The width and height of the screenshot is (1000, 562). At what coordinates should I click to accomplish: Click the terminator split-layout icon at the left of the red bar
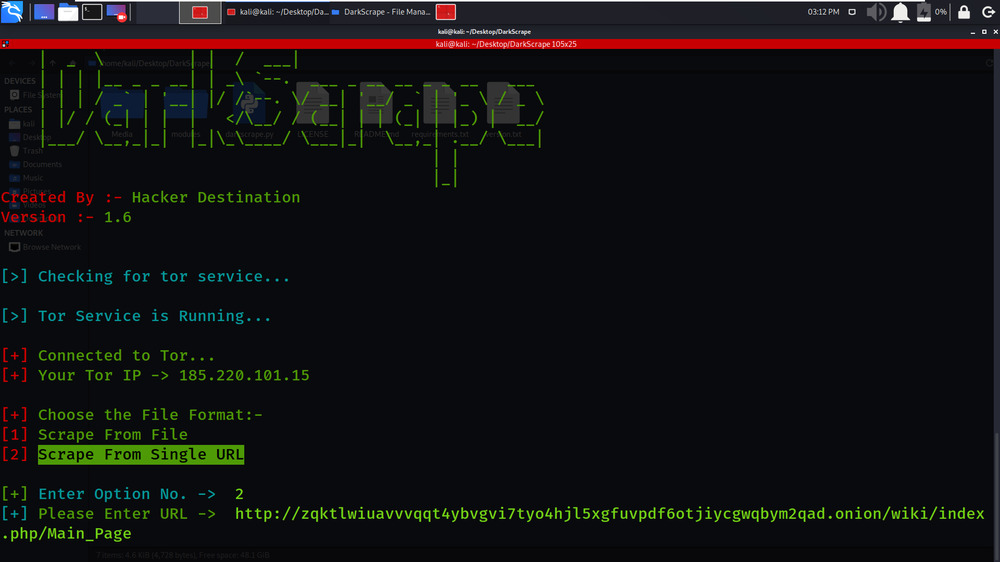tap(5, 44)
